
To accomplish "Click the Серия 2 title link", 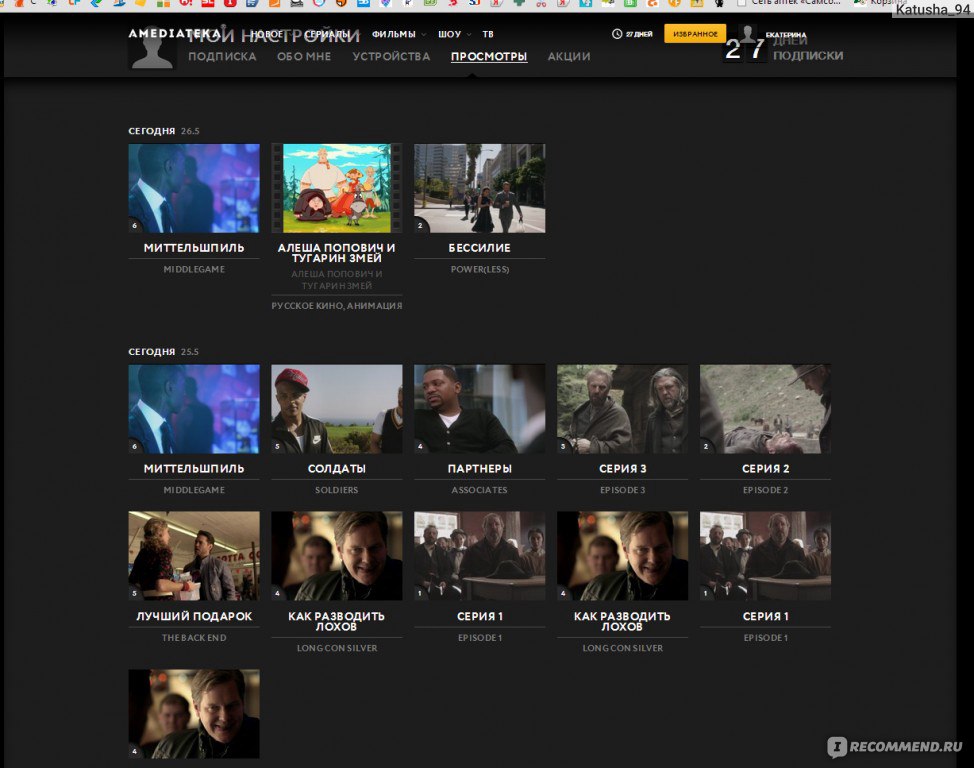I will tap(765, 469).
